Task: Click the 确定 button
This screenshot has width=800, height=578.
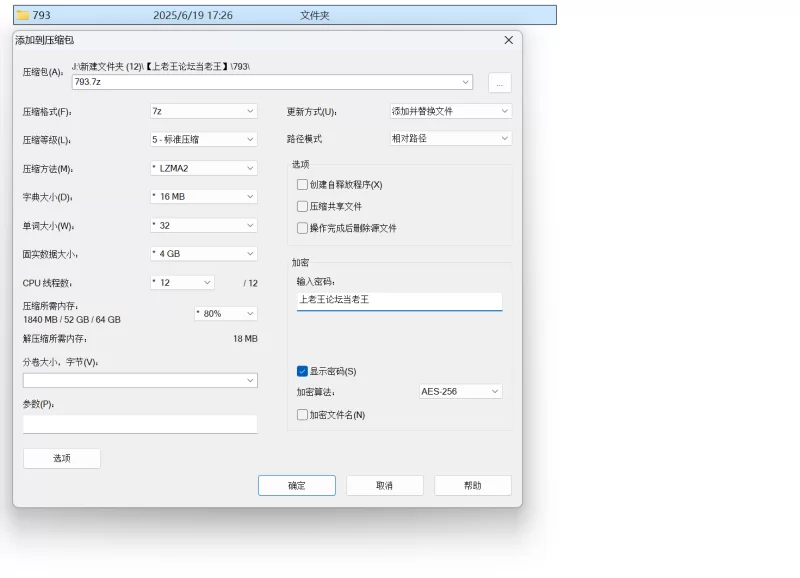Action: [297, 486]
